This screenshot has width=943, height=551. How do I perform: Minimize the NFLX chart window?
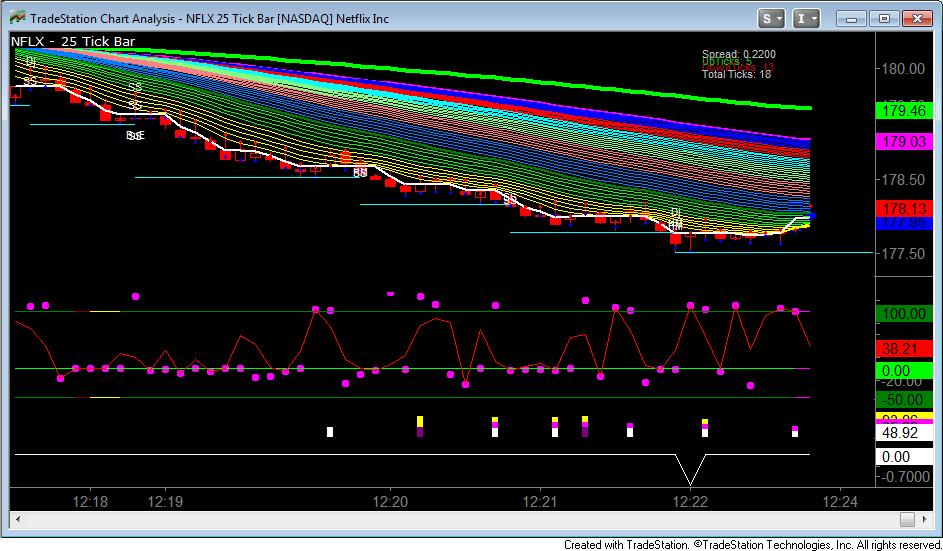coord(852,19)
